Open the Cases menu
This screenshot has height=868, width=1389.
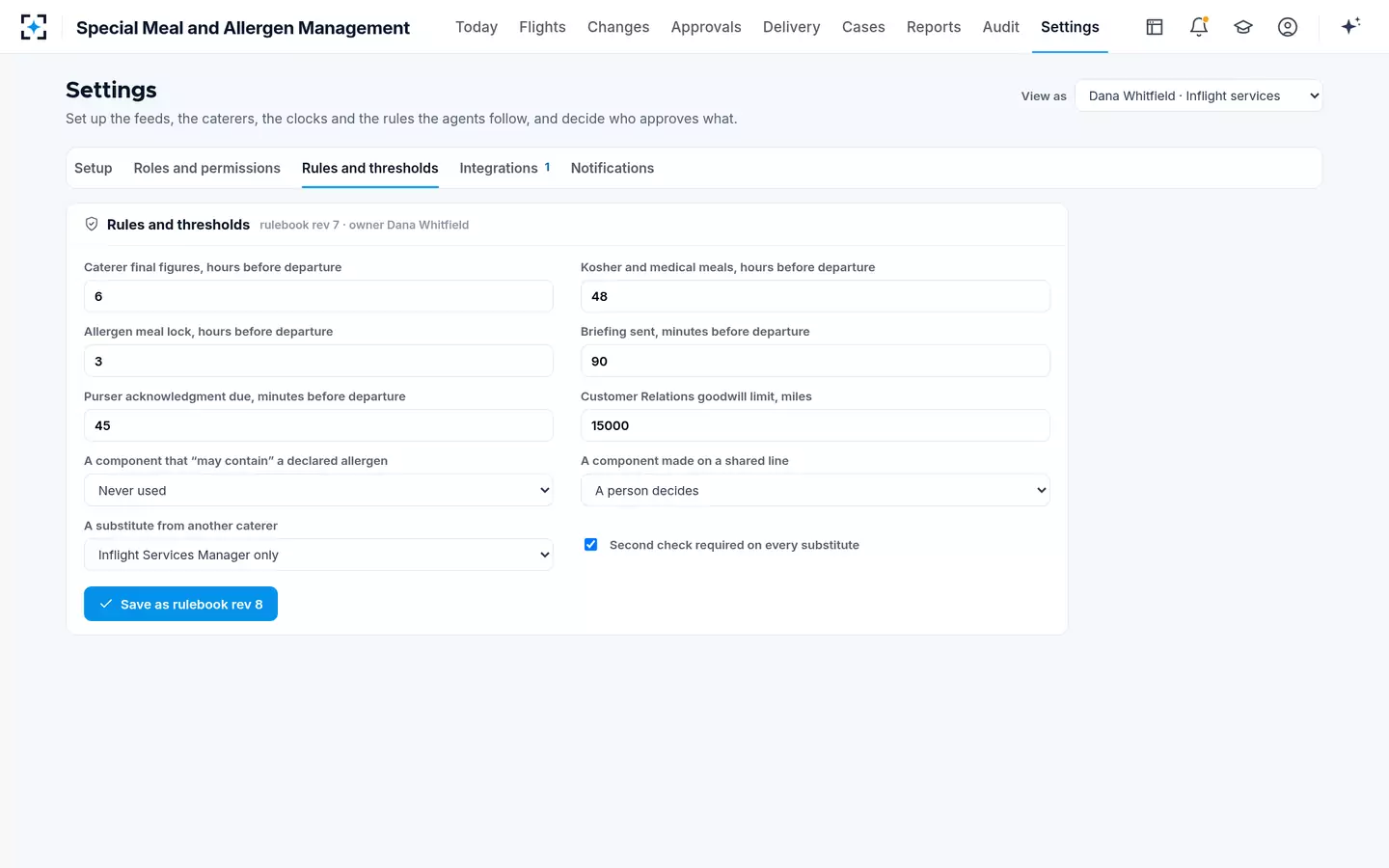(863, 27)
